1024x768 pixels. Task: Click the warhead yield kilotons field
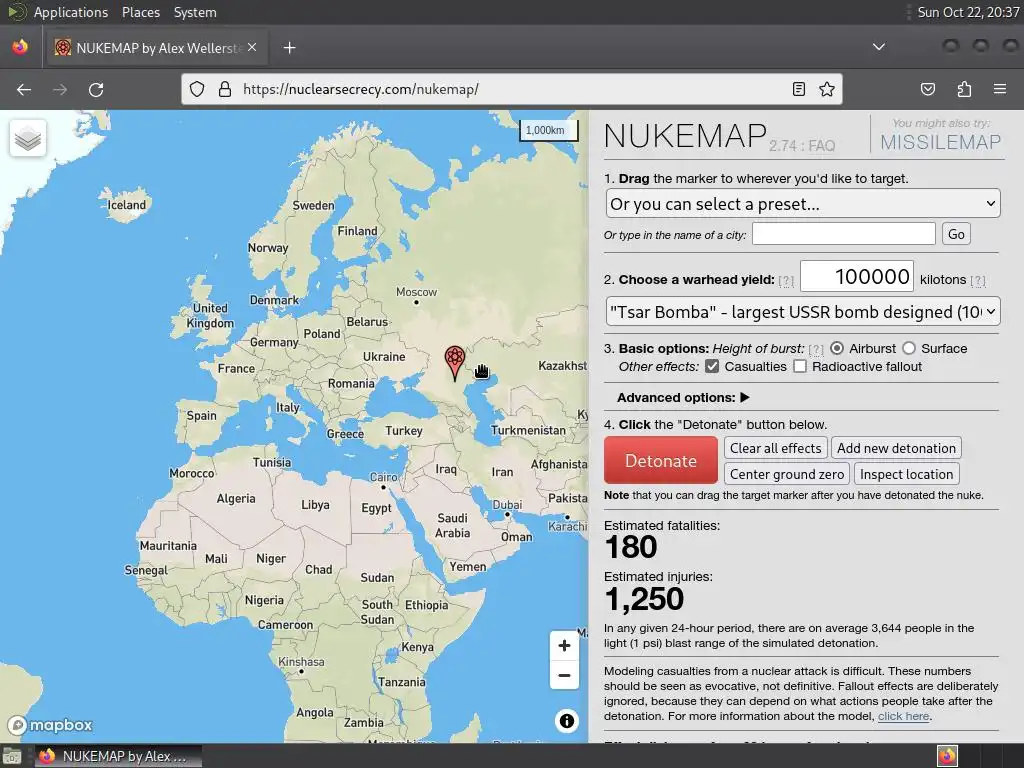857,276
